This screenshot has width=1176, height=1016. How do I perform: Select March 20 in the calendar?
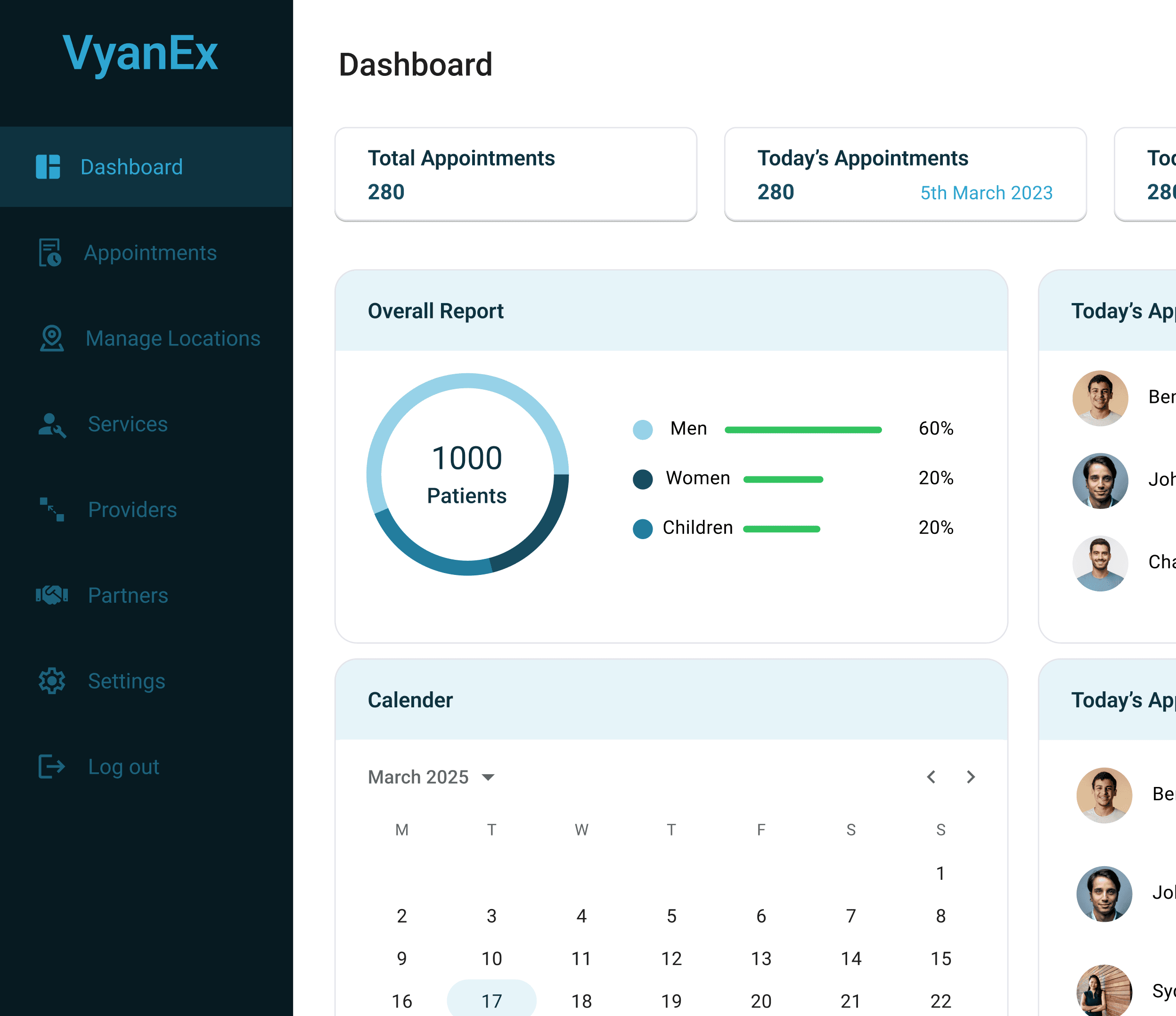[x=761, y=1001]
